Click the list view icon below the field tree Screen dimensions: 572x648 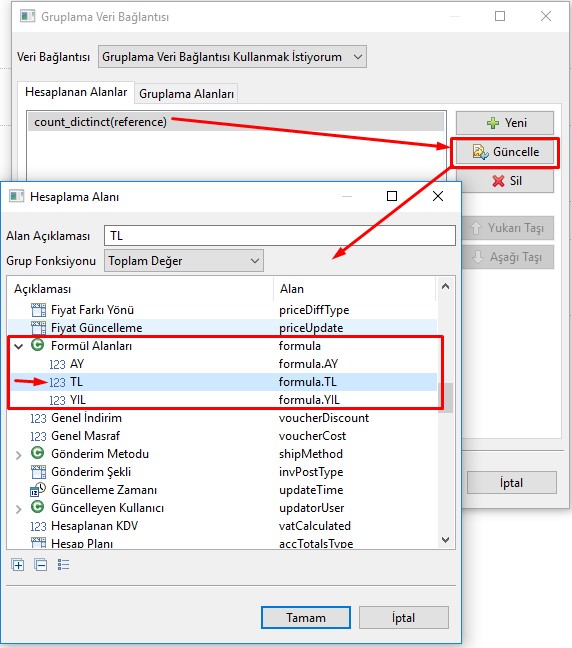(63, 565)
